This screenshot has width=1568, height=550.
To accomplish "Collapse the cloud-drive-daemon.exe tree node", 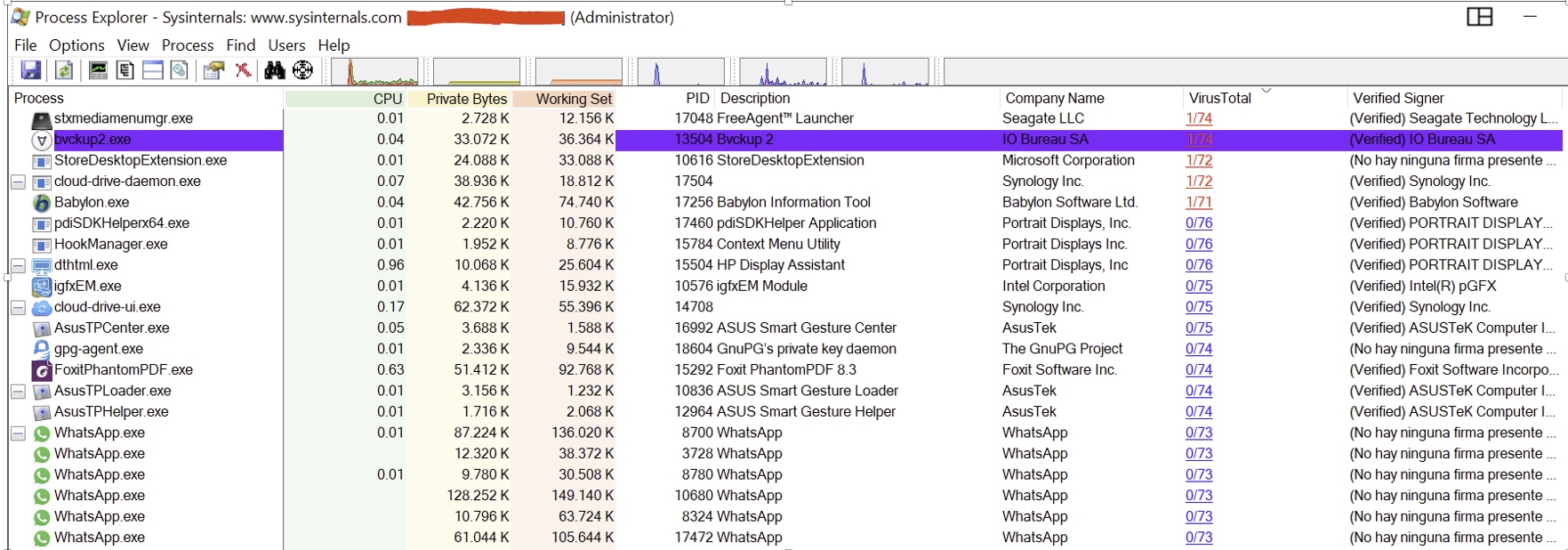I will pyautogui.click(x=18, y=182).
